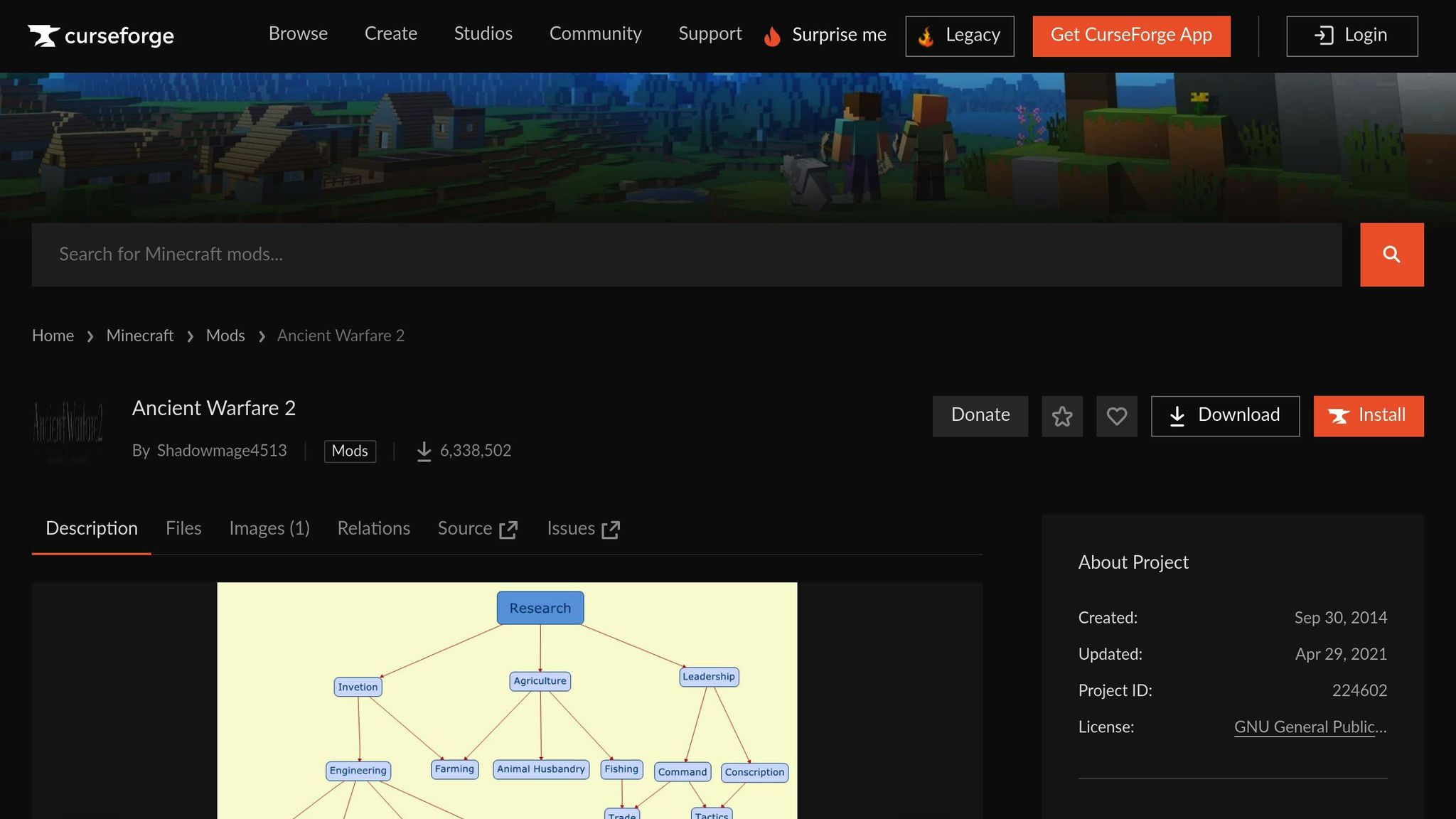Open the Community menu
The width and height of the screenshot is (1456, 819).
pos(596,34)
